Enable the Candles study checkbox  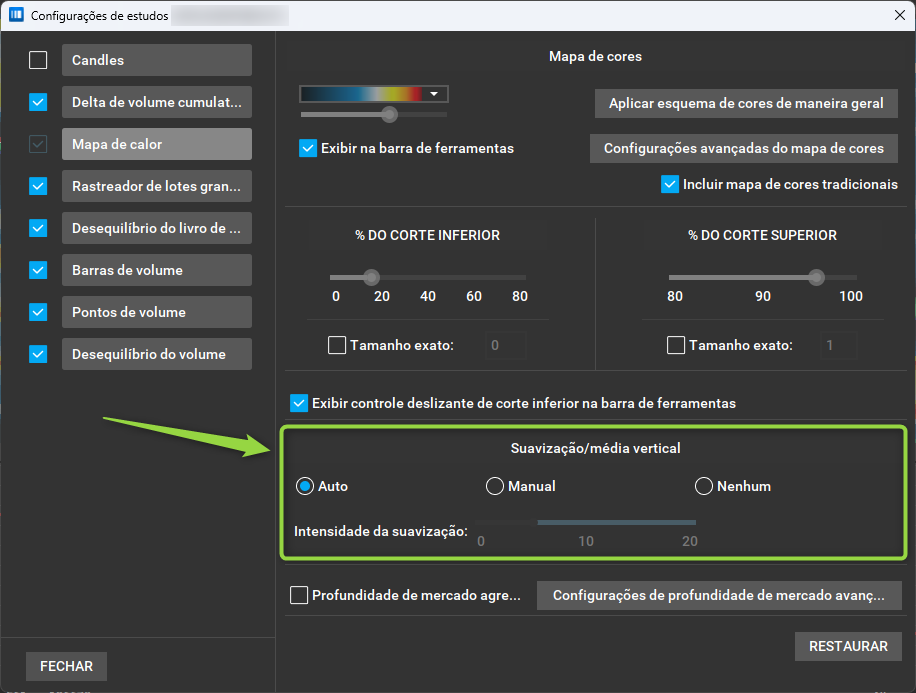(38, 60)
